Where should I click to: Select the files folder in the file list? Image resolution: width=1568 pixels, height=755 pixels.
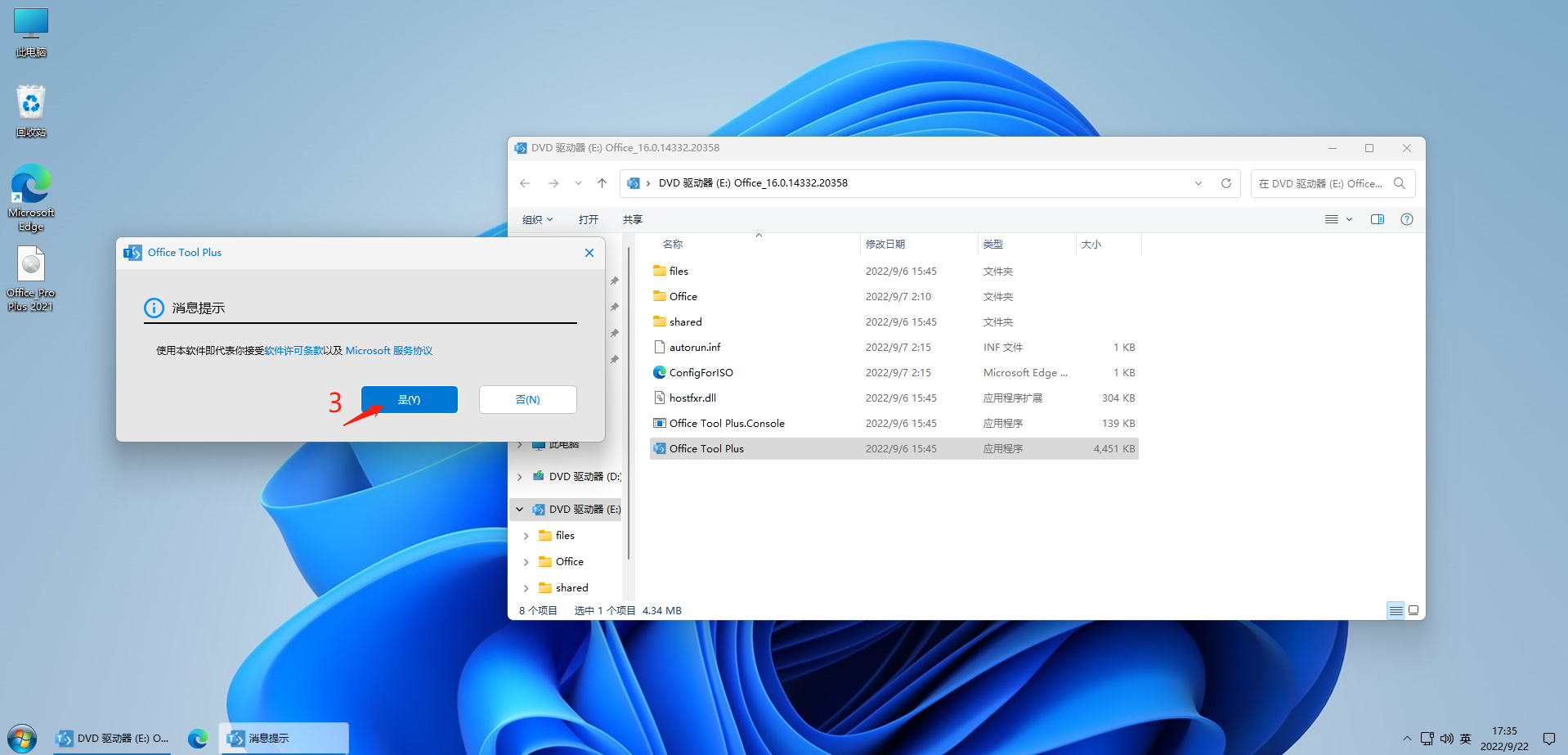tap(894, 271)
